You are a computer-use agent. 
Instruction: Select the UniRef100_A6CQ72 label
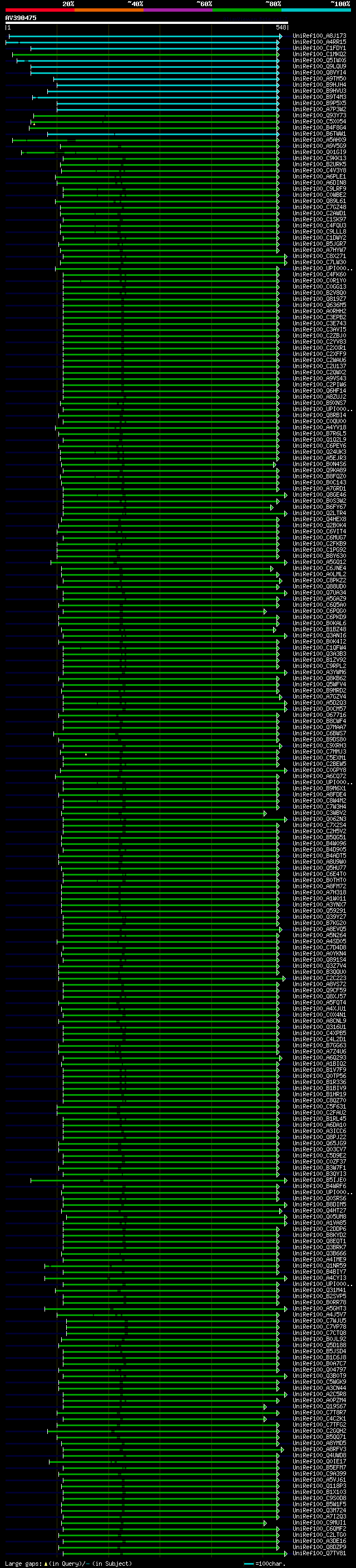(x=319, y=776)
